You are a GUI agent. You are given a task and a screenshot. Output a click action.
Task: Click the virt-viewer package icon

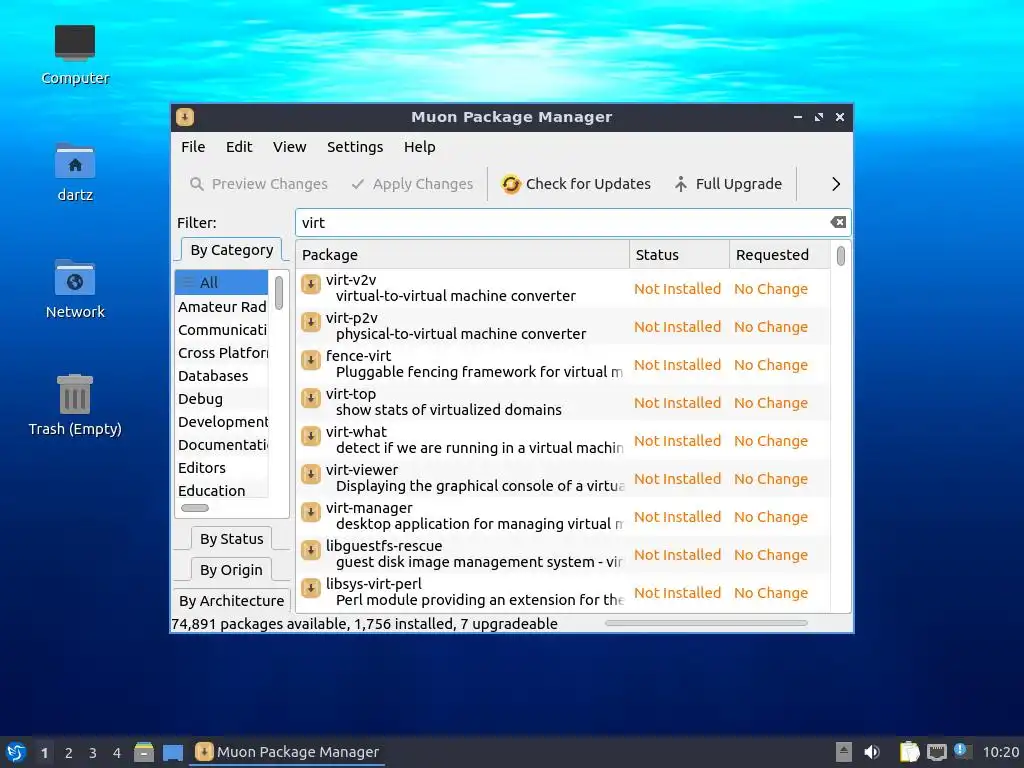pos(311,473)
